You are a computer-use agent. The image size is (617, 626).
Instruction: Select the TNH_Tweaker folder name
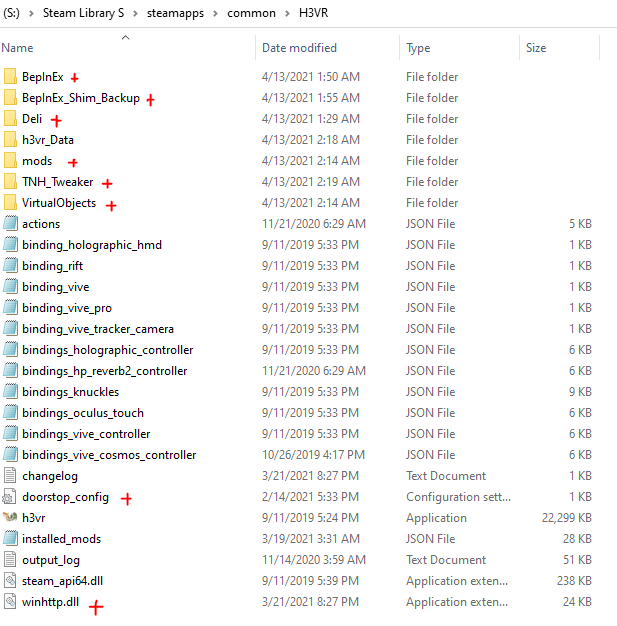pyautogui.click(x=58, y=182)
